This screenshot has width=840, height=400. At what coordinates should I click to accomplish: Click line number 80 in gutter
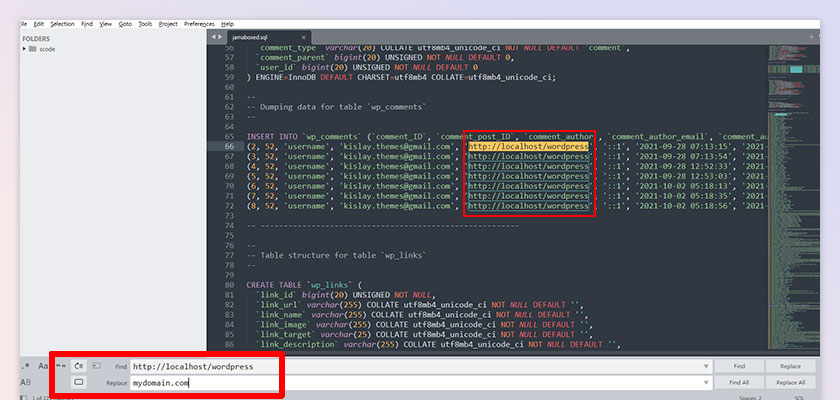click(x=229, y=285)
